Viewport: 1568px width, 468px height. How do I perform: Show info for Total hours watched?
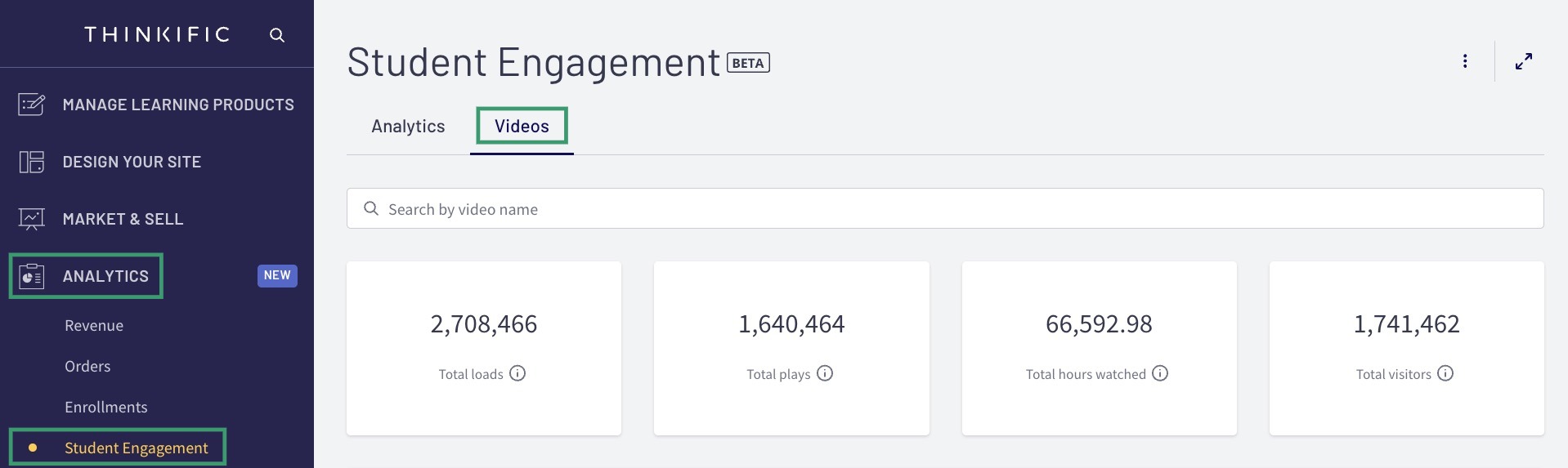coord(1160,373)
